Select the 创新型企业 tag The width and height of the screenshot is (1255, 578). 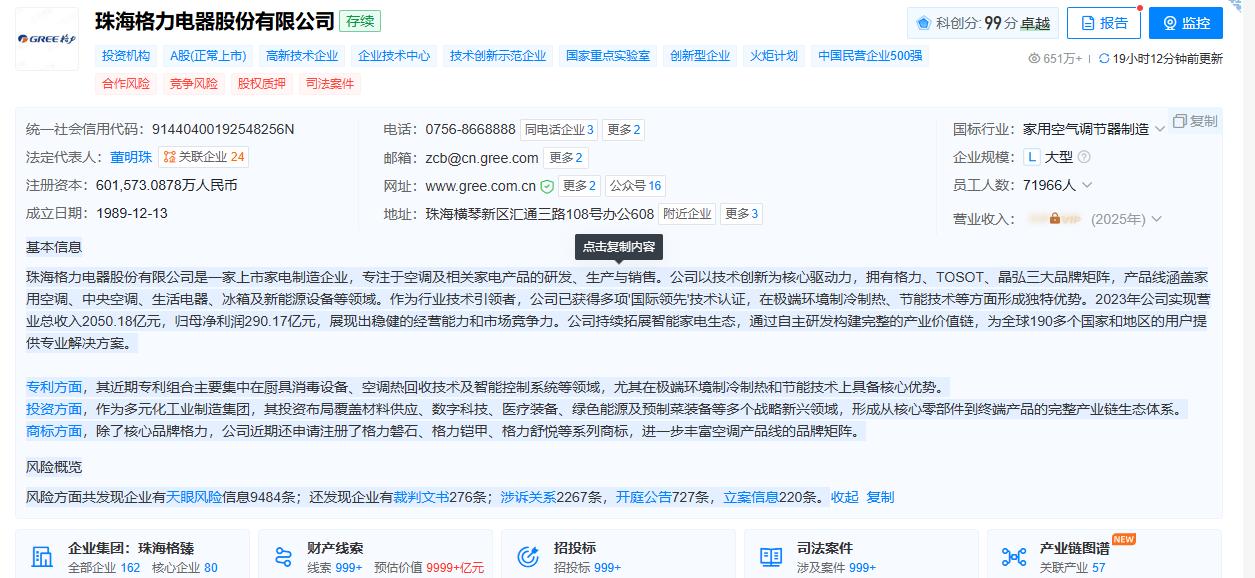(x=700, y=56)
